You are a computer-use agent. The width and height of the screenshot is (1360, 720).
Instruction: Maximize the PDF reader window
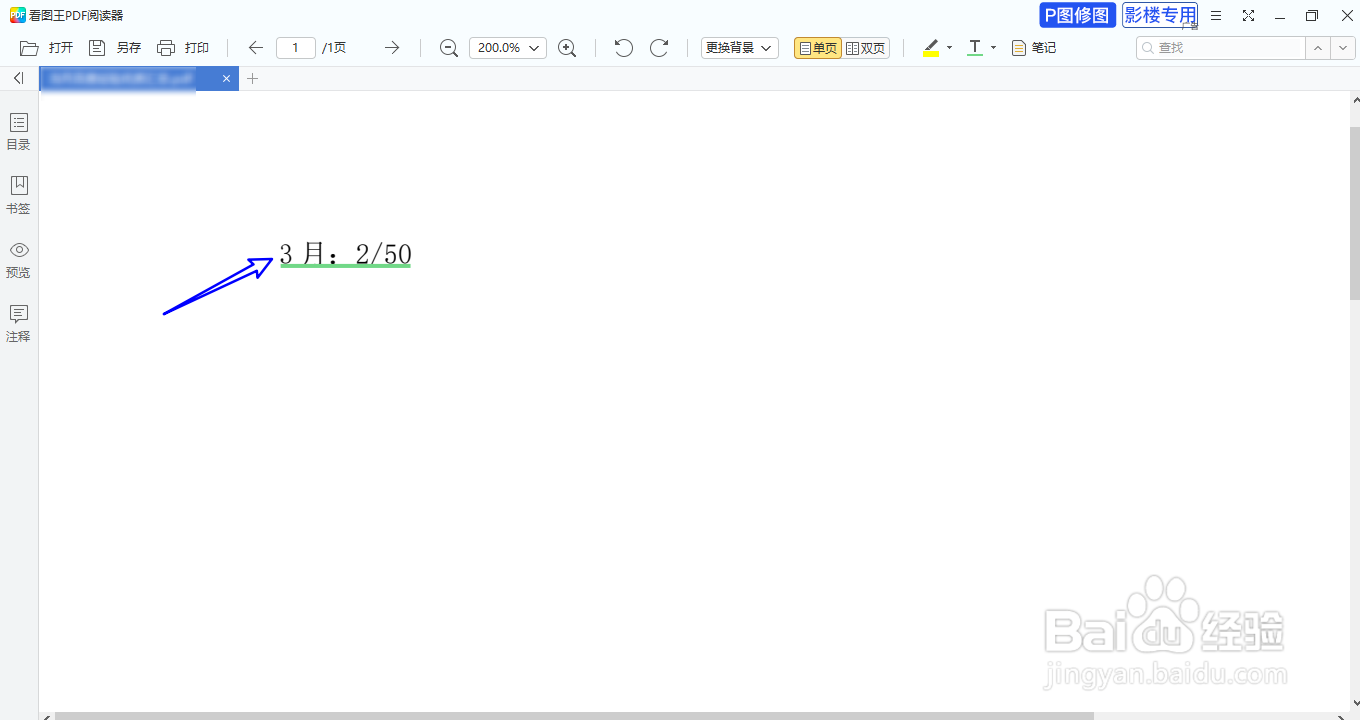[x=1312, y=15]
